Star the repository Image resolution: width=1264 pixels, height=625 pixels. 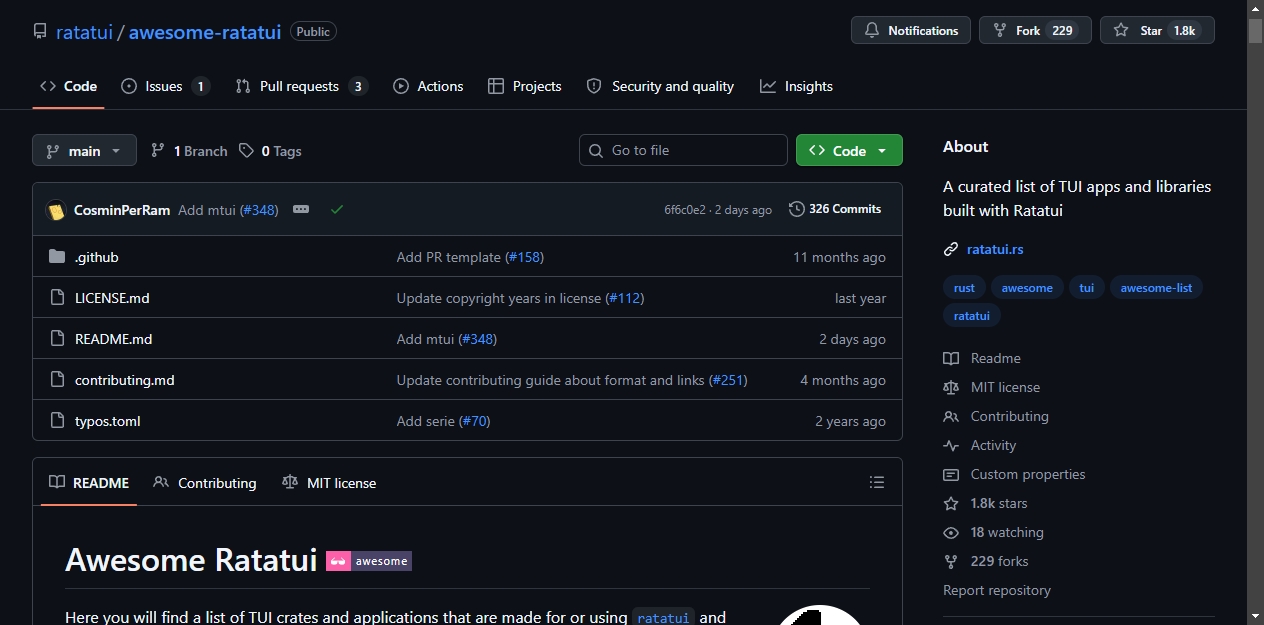click(1157, 30)
